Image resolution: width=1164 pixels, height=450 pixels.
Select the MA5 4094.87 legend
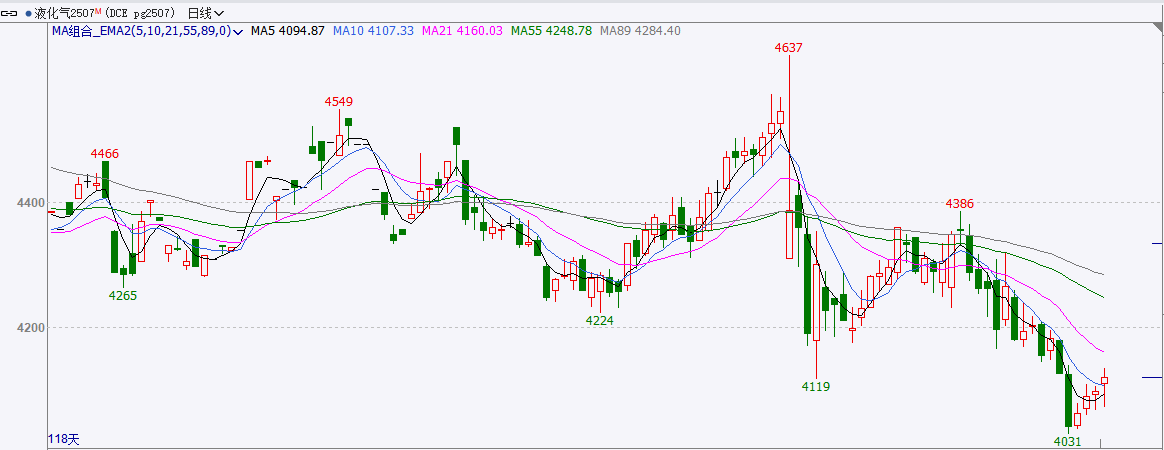point(287,31)
